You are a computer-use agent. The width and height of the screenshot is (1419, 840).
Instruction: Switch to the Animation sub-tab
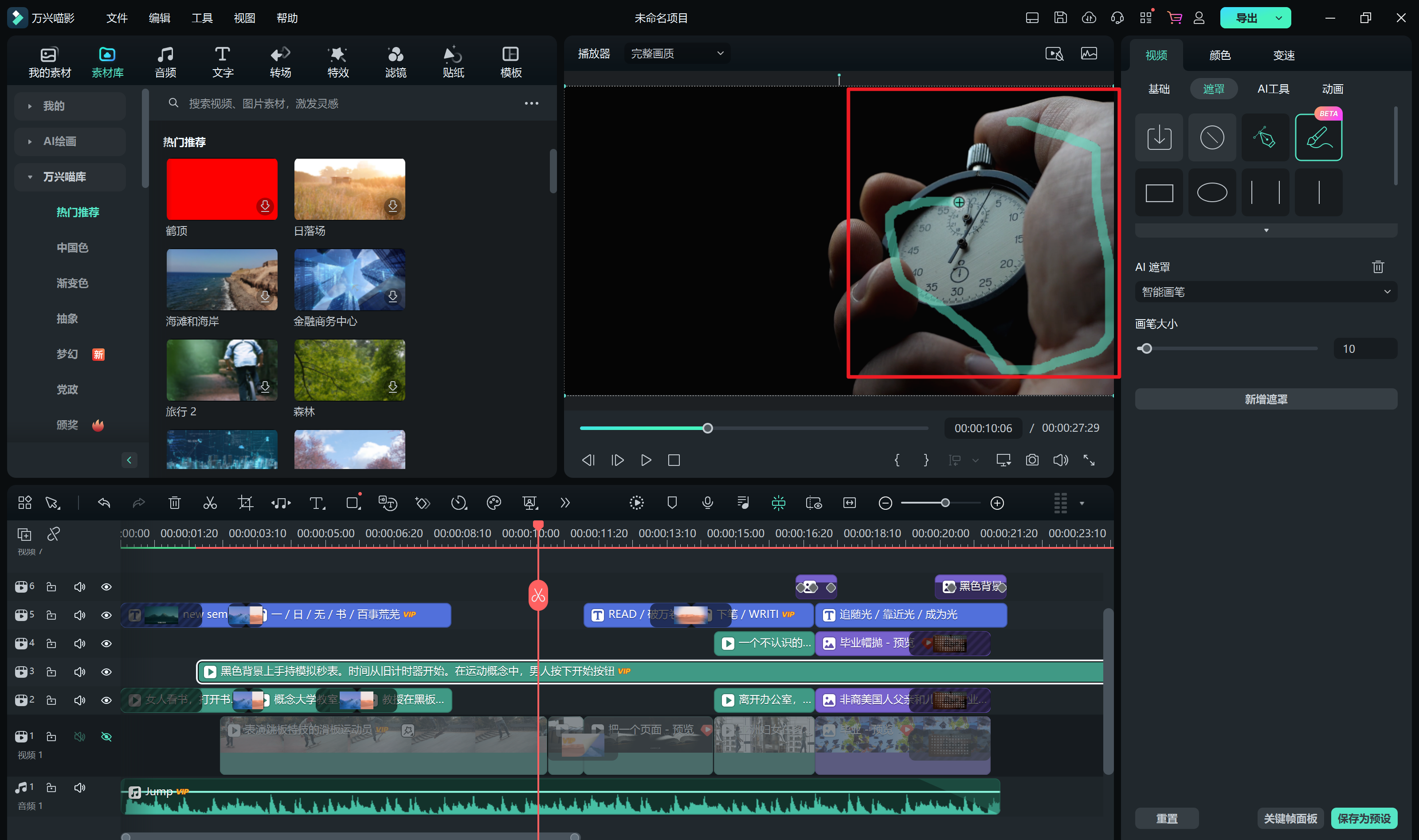(1332, 89)
